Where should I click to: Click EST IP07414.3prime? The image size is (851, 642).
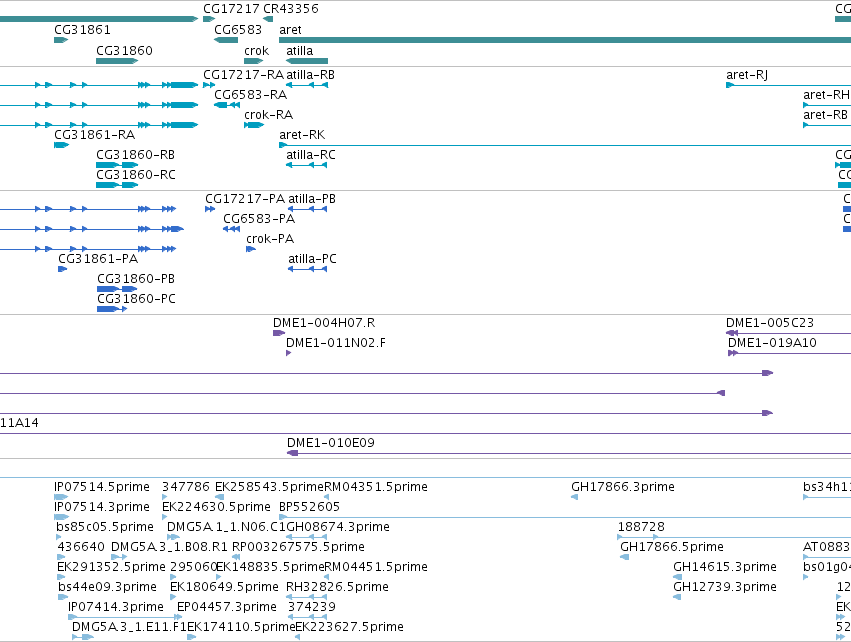click(125, 617)
